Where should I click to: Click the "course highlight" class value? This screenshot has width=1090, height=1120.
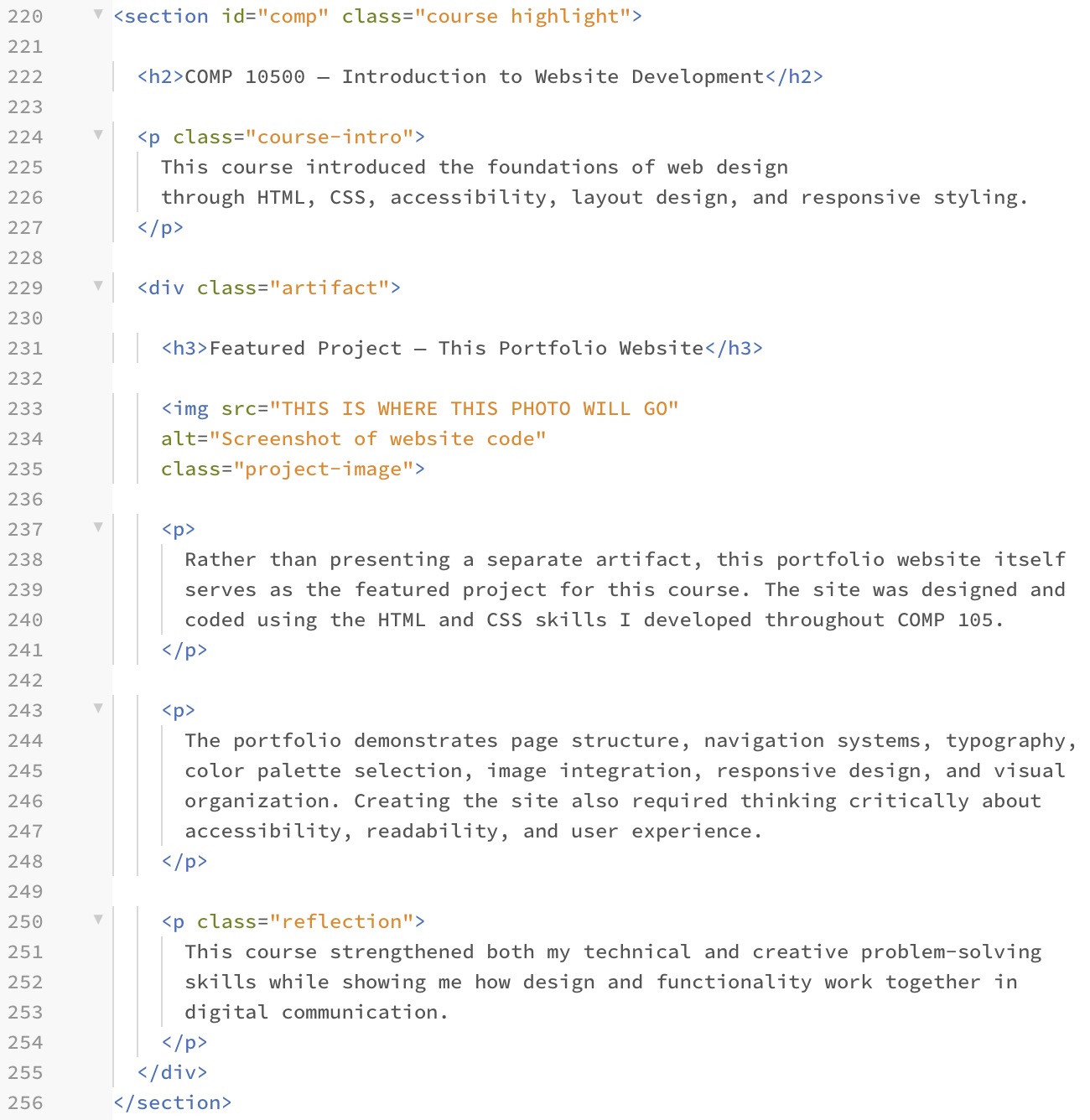(522, 17)
